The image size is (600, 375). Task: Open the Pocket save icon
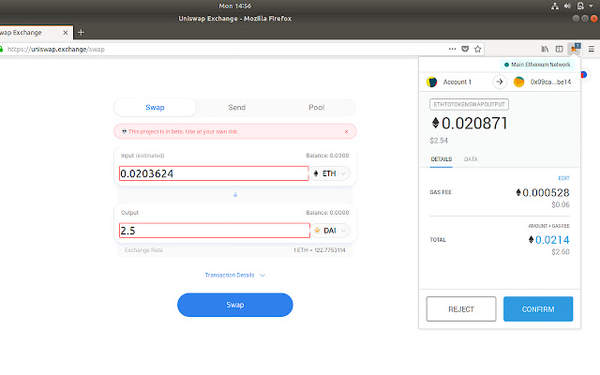pyautogui.click(x=465, y=49)
